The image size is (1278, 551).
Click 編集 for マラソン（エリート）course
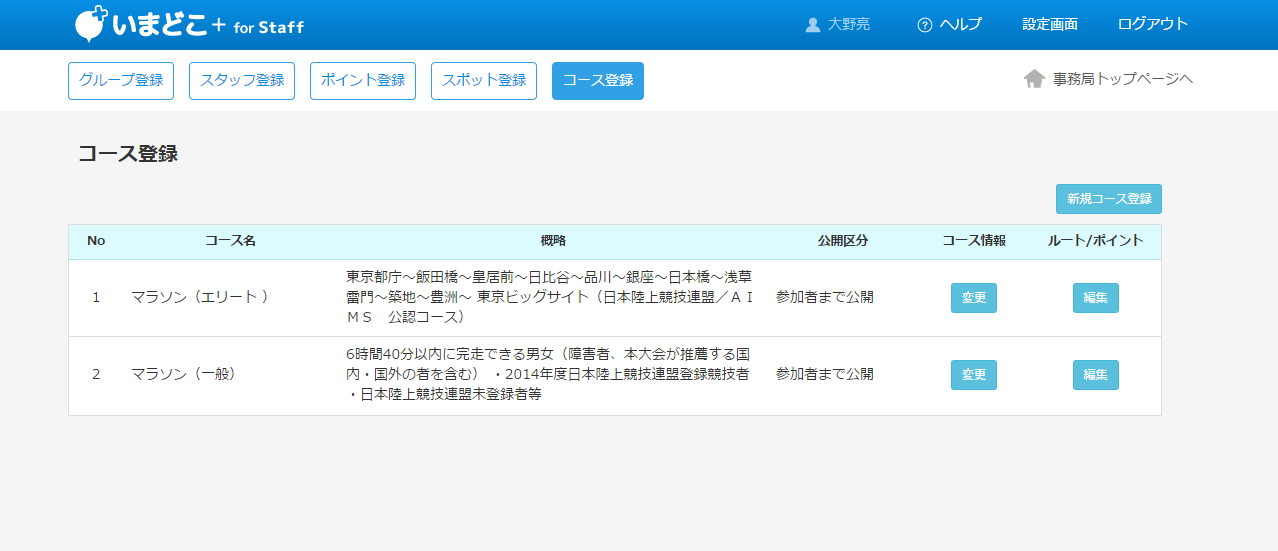(1095, 298)
